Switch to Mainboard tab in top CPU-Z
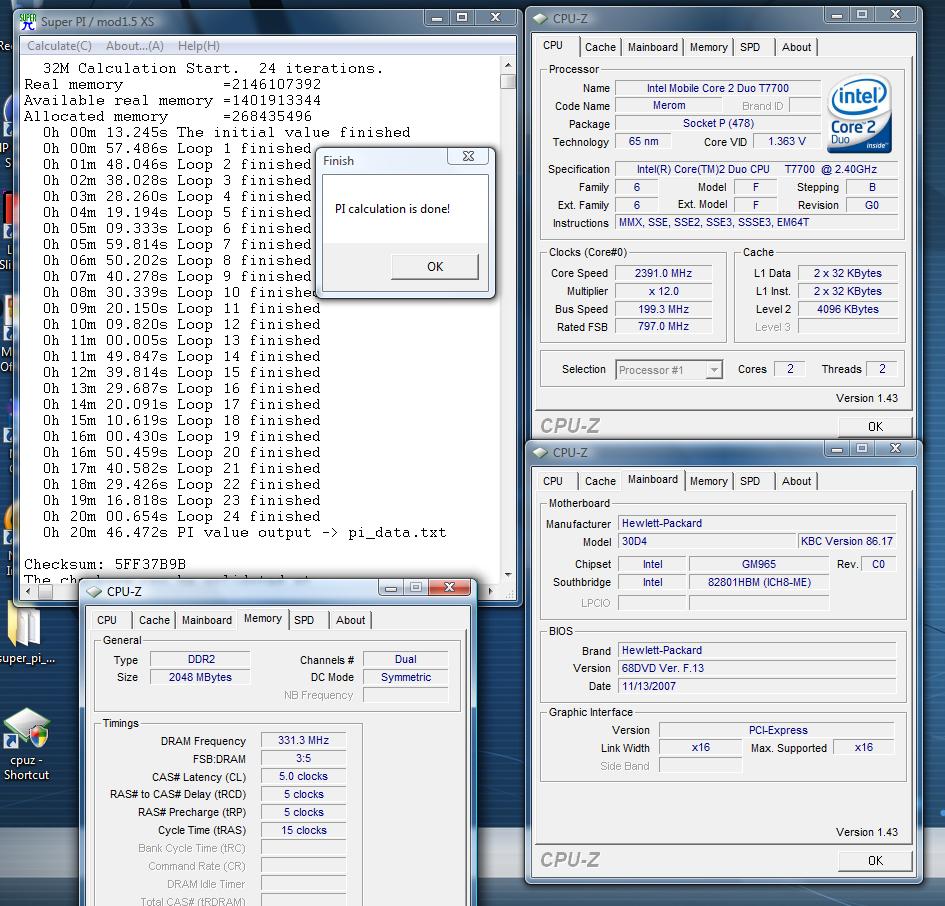 click(x=653, y=47)
